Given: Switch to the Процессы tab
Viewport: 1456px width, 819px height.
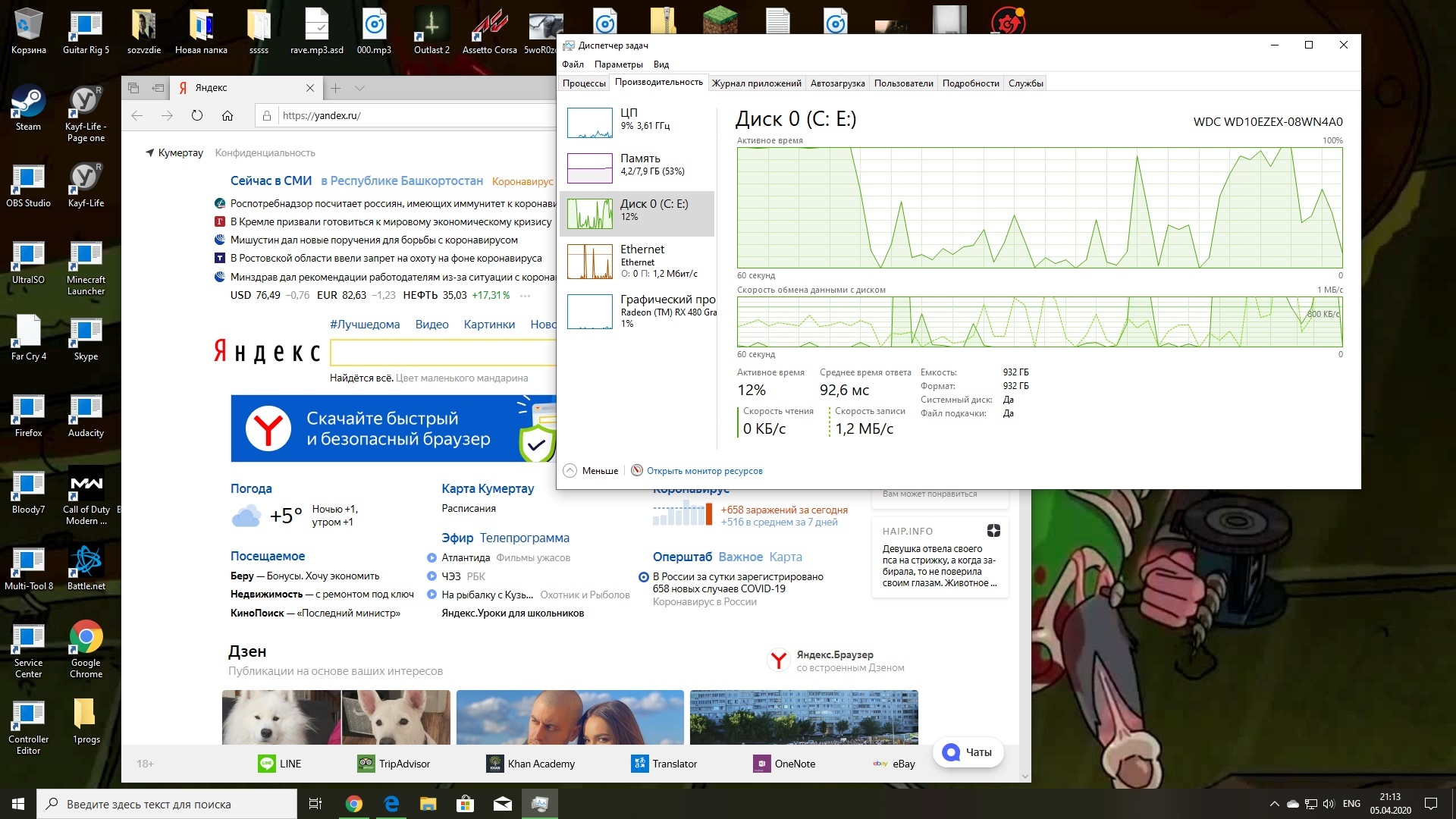Looking at the screenshot, I should coord(584,83).
